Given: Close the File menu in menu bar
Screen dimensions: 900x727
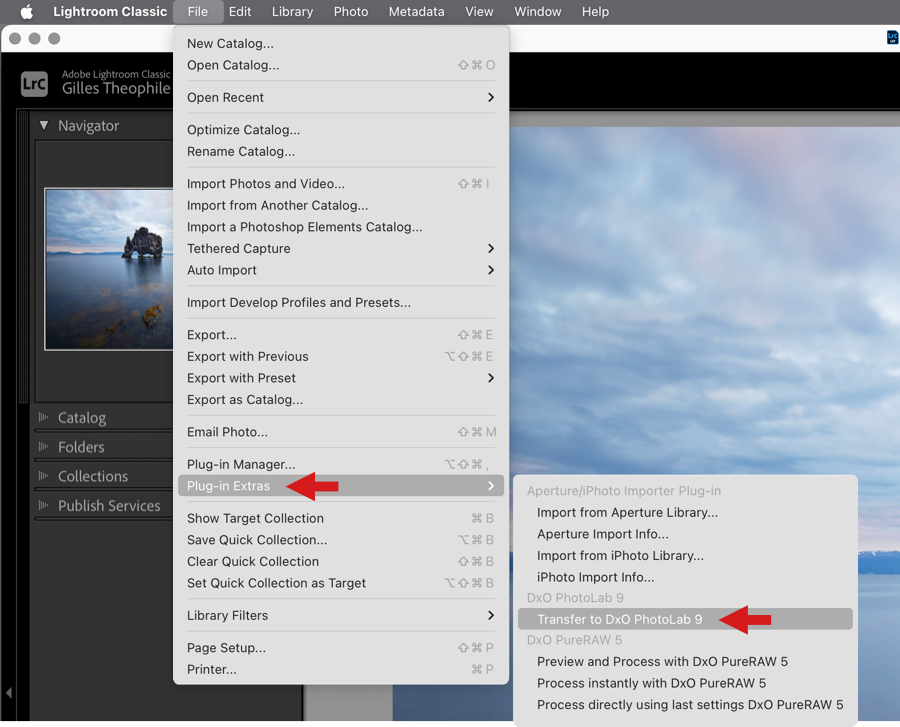Looking at the screenshot, I should coord(197,11).
